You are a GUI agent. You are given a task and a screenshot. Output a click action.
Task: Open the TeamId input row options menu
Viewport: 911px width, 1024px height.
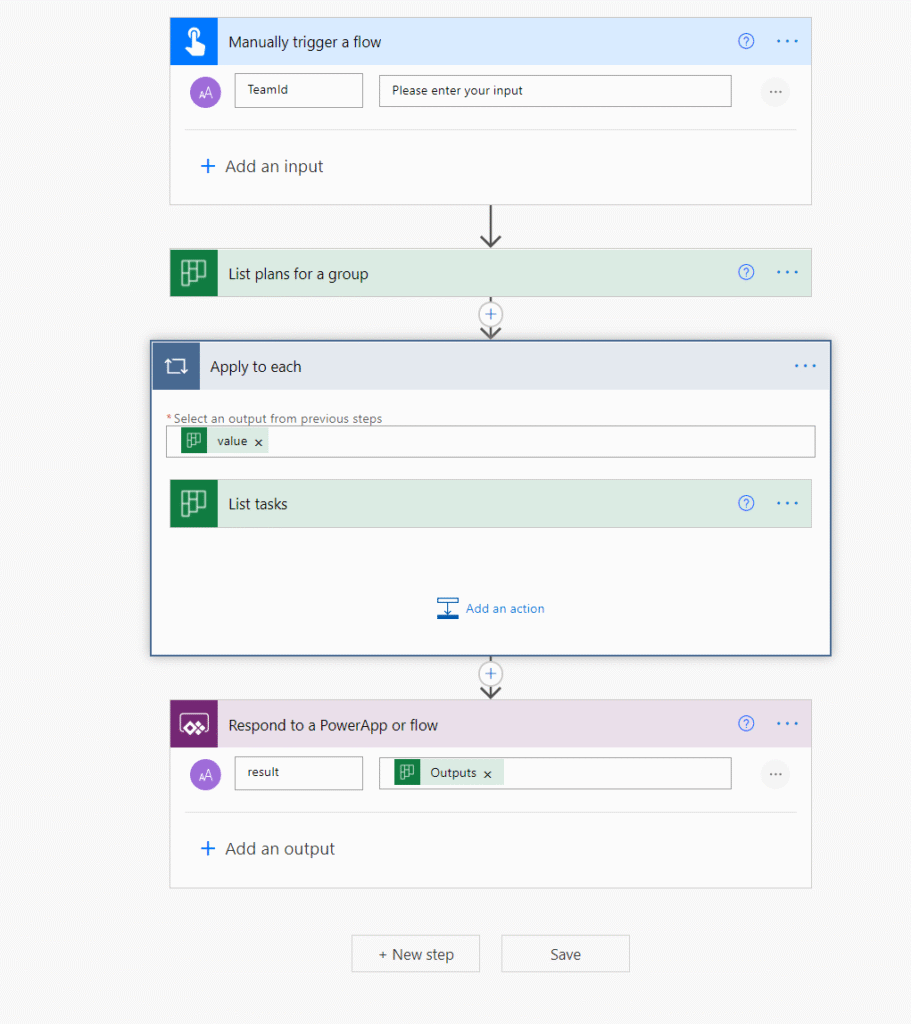[775, 92]
